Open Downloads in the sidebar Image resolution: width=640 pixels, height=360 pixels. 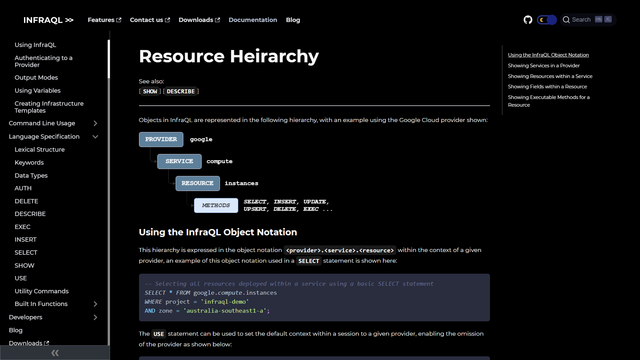tap(29, 343)
